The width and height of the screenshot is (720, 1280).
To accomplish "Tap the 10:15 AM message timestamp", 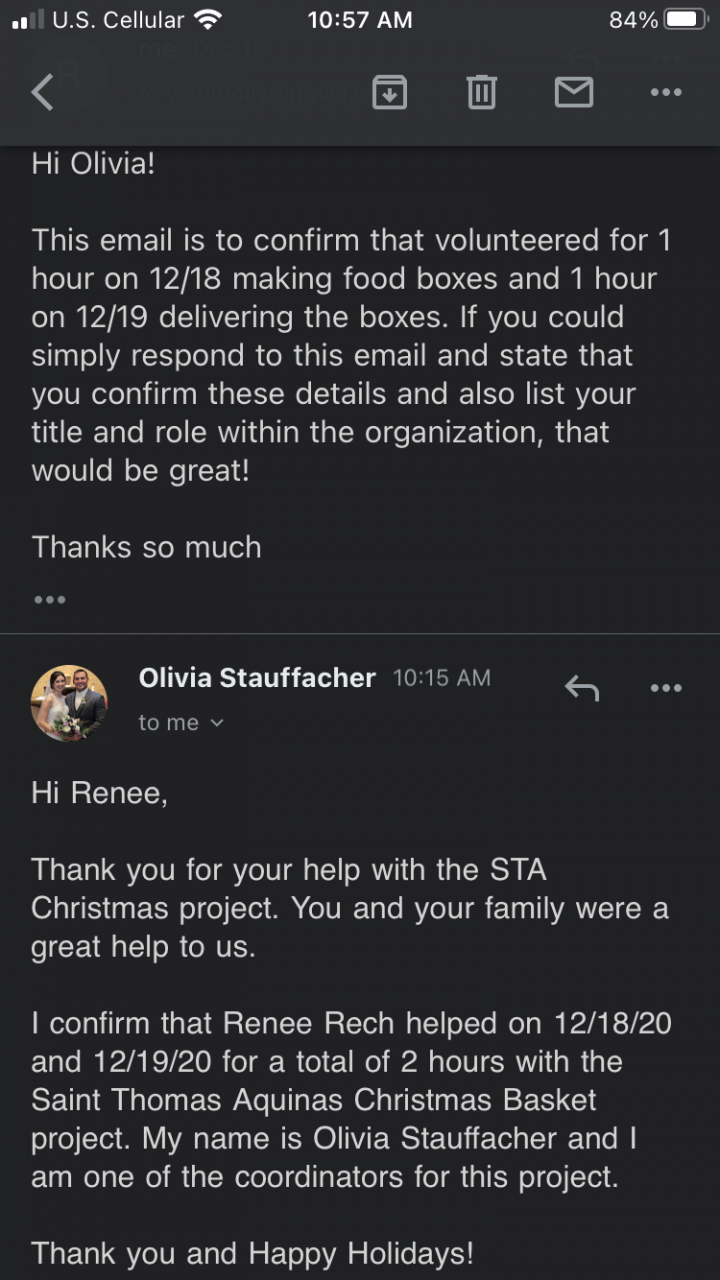I will [x=442, y=678].
